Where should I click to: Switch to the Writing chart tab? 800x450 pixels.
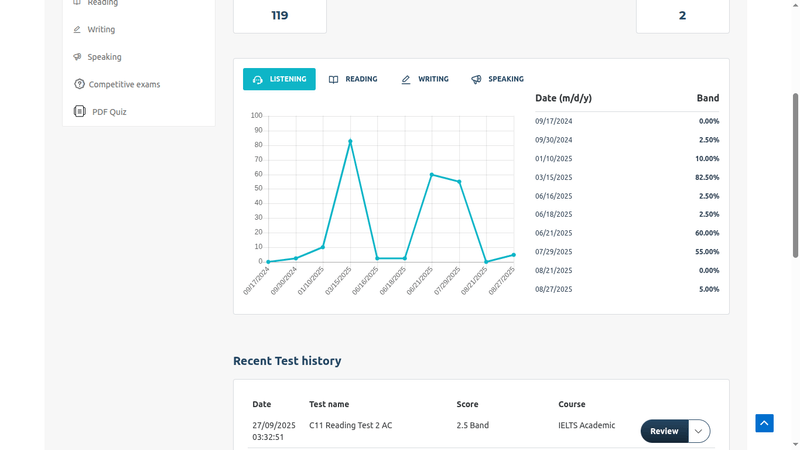click(424, 79)
